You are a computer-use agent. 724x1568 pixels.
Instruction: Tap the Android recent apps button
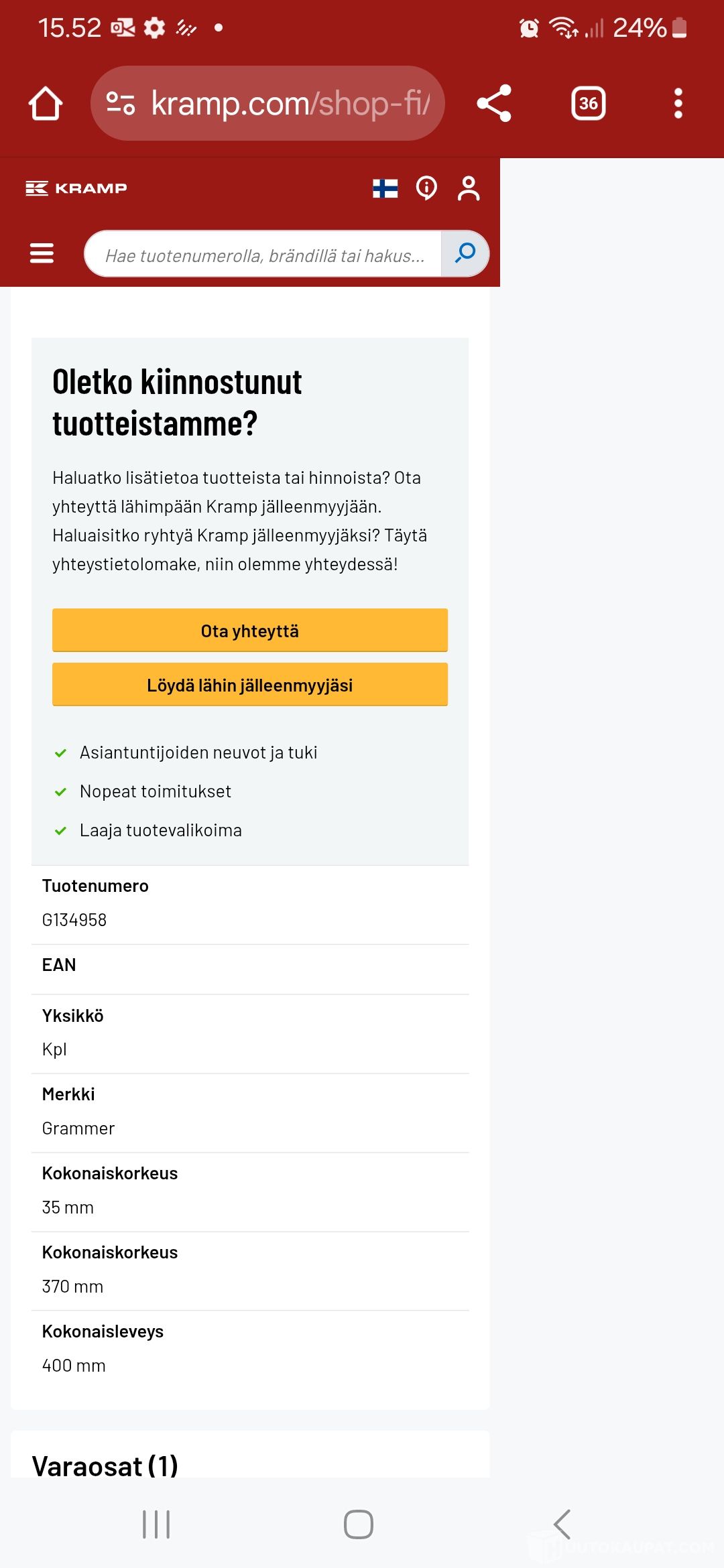(x=156, y=1524)
